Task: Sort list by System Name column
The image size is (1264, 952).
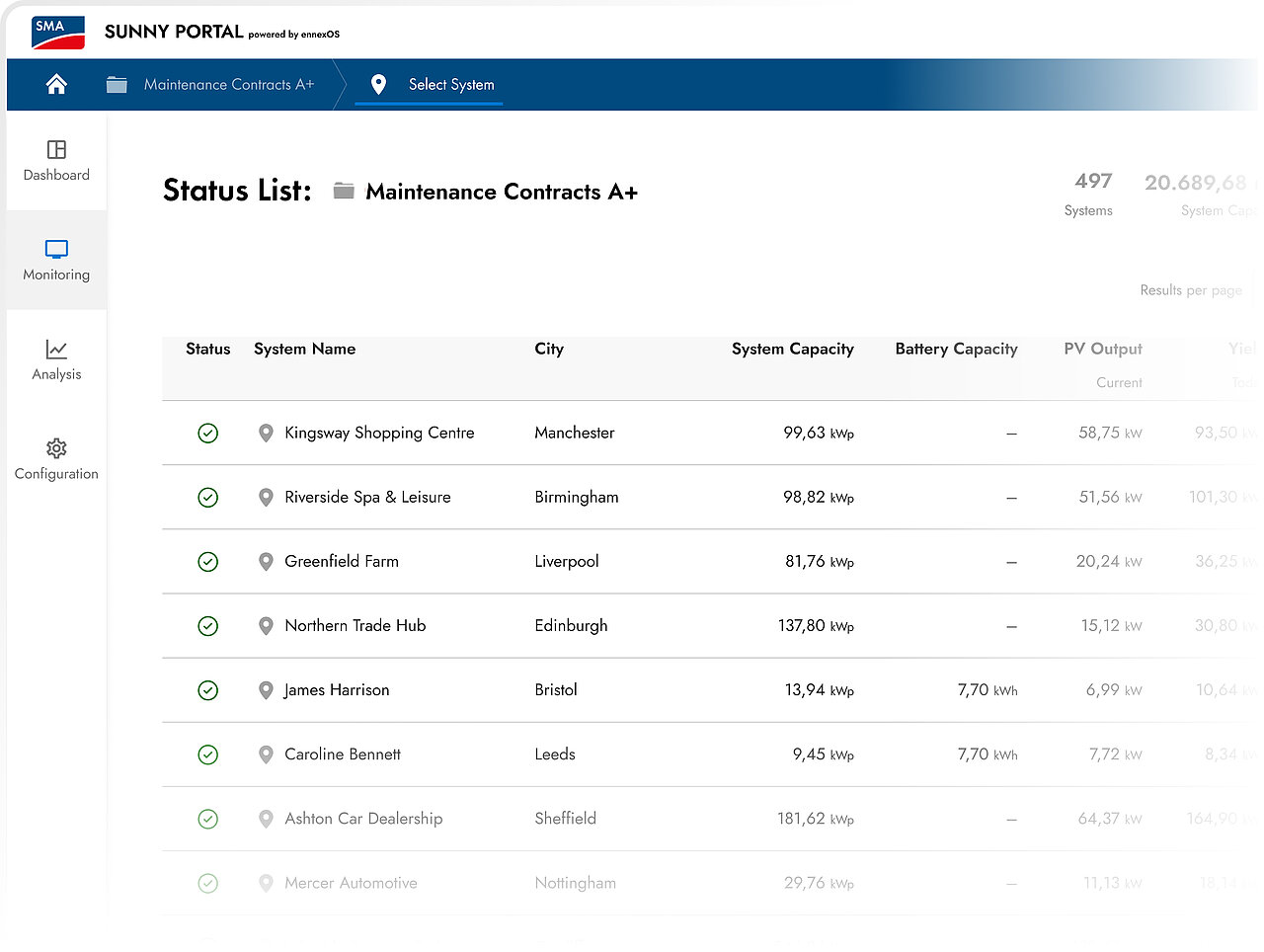Action: tap(304, 349)
